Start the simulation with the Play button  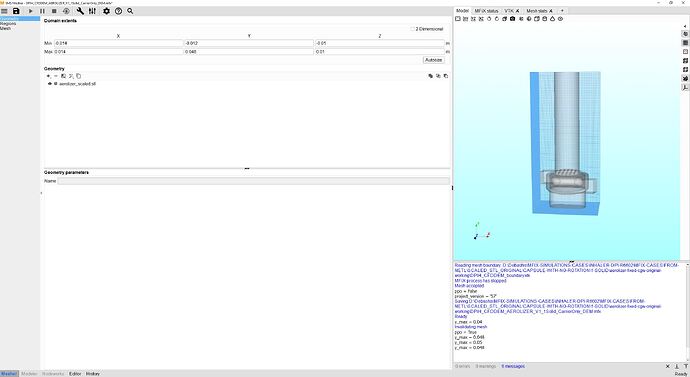(x=30, y=11)
